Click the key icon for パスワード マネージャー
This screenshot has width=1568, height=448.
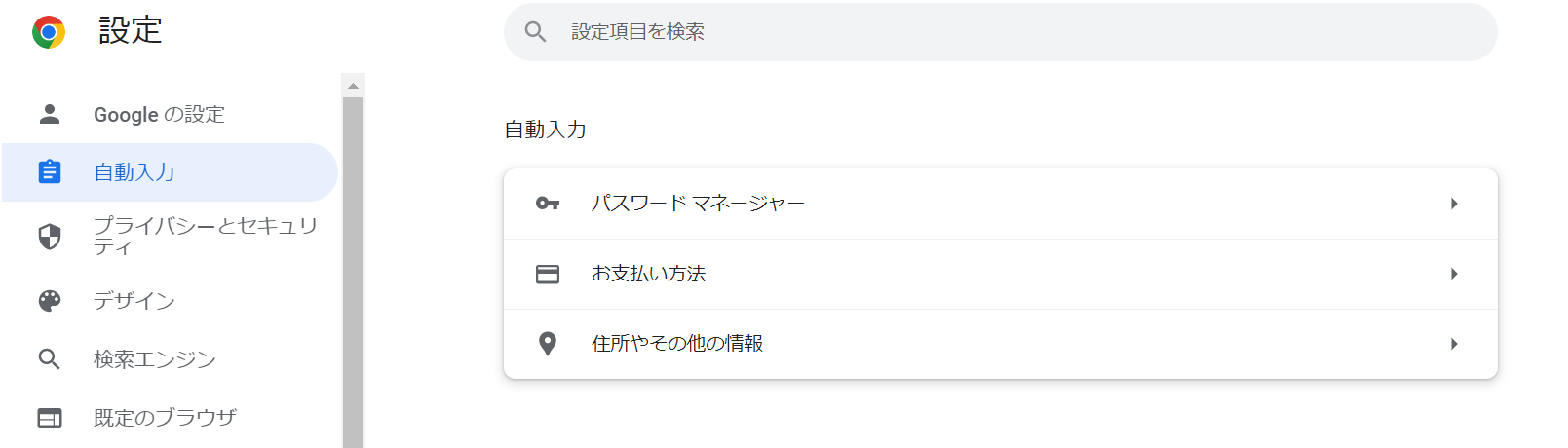coord(548,204)
